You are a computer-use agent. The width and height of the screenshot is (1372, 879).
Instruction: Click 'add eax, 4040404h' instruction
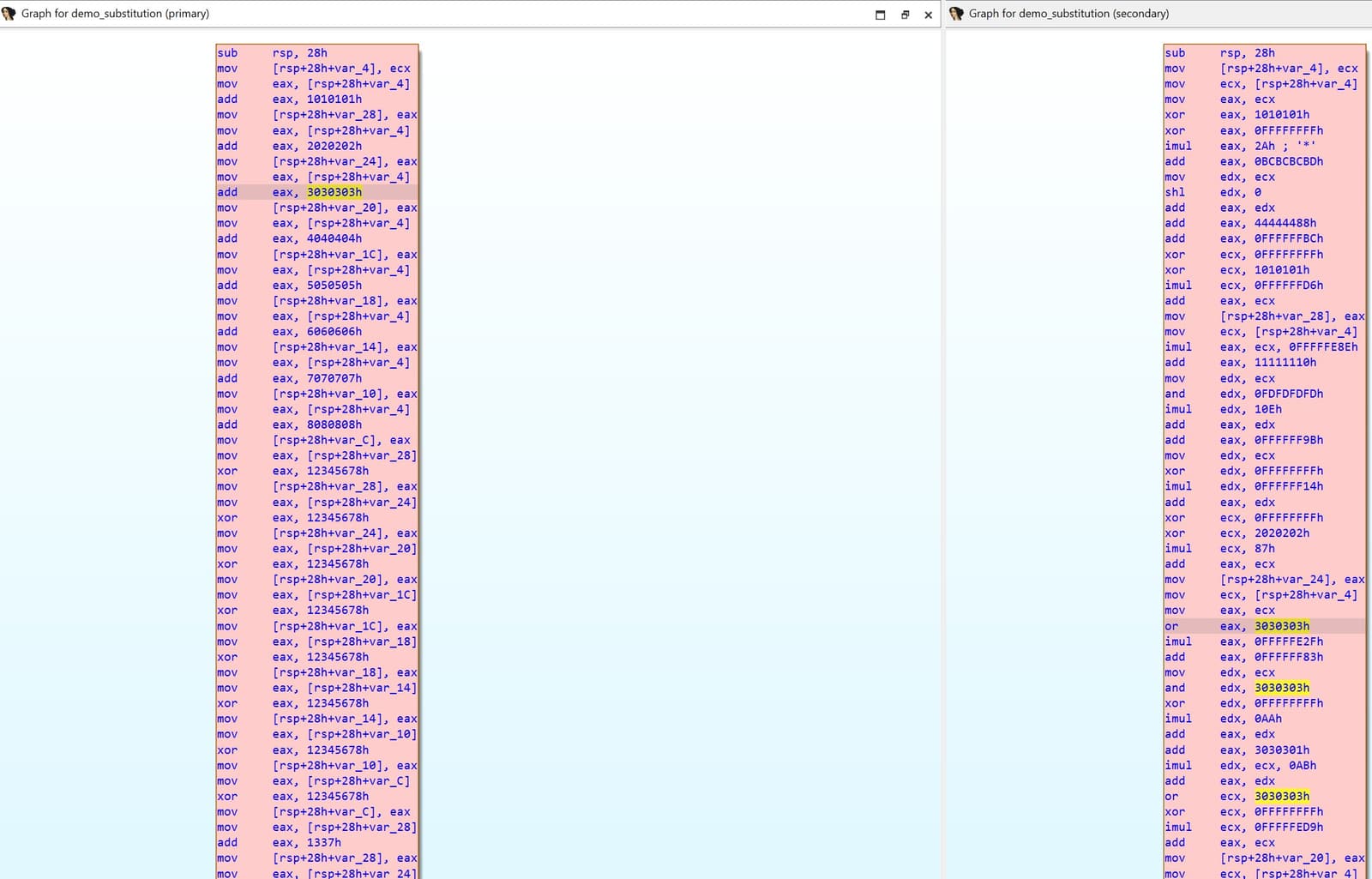[290, 238]
